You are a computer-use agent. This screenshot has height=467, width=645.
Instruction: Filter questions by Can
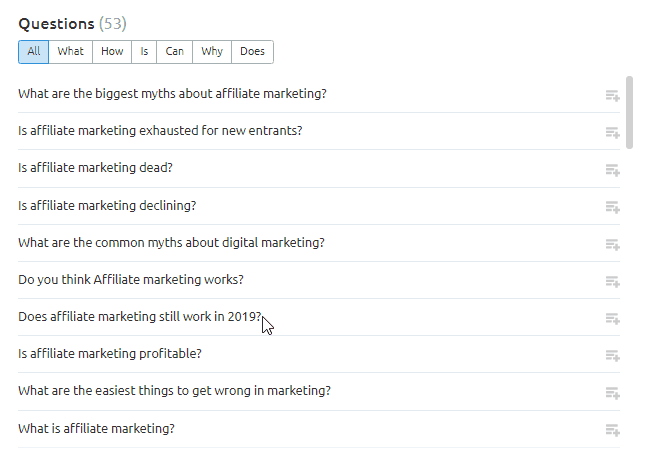(x=174, y=52)
